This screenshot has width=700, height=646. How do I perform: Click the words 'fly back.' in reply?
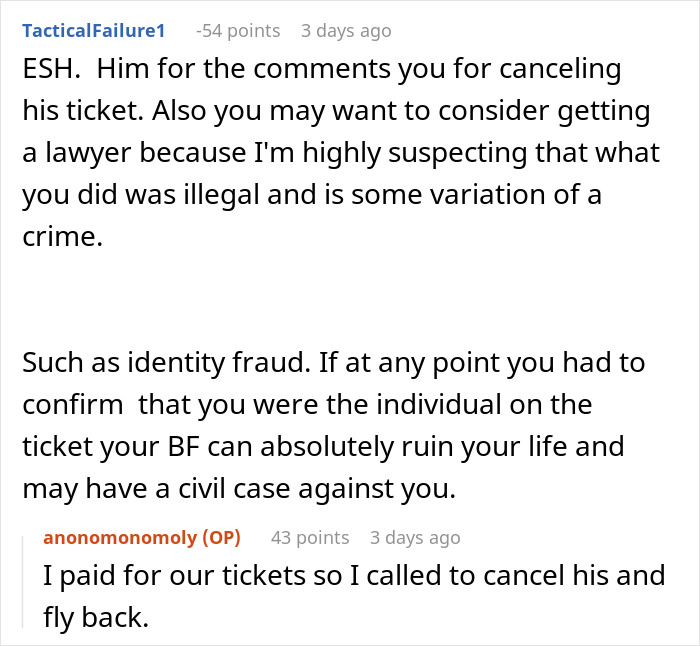[x=95, y=618]
